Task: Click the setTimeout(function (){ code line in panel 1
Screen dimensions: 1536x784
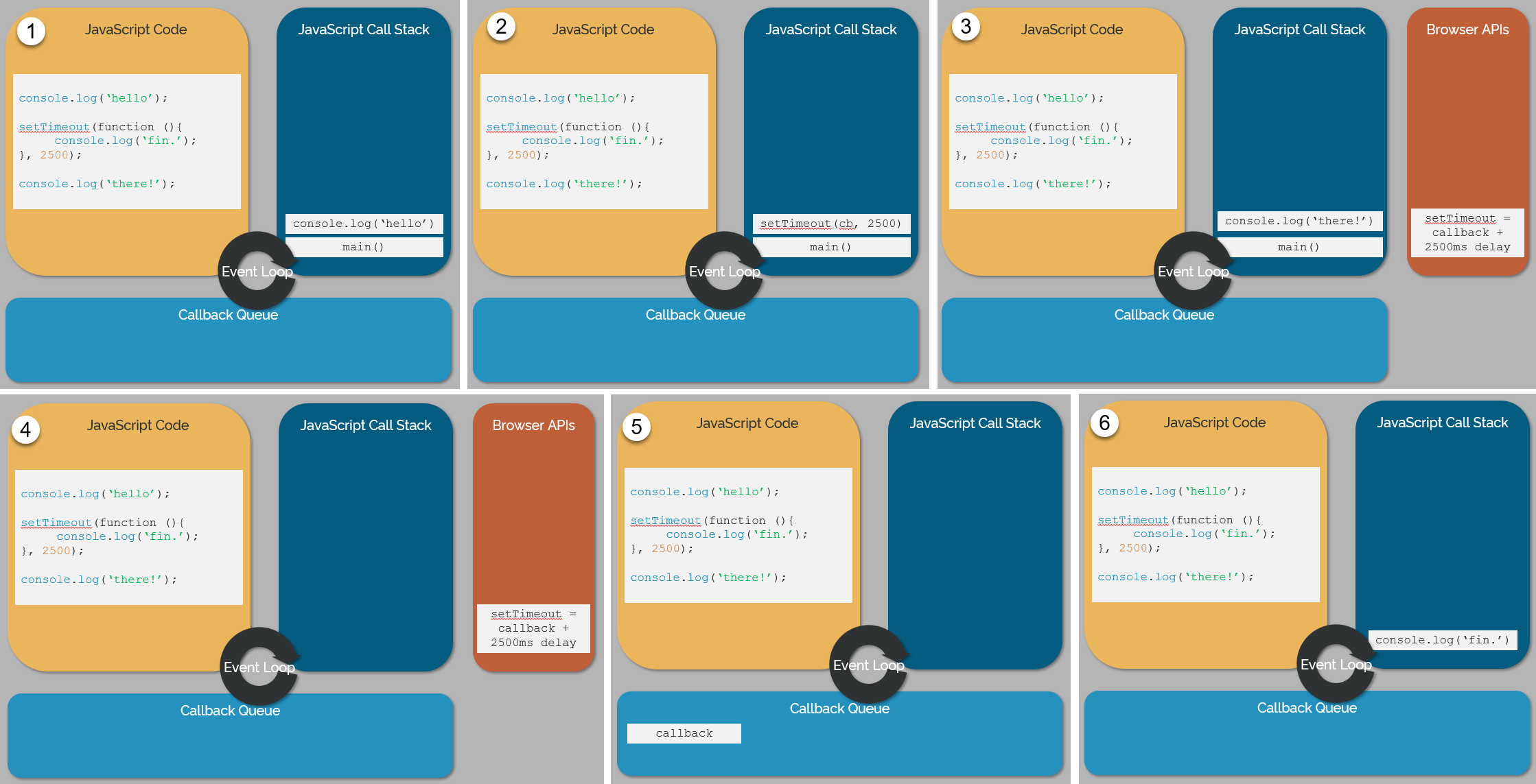Action: point(101,127)
